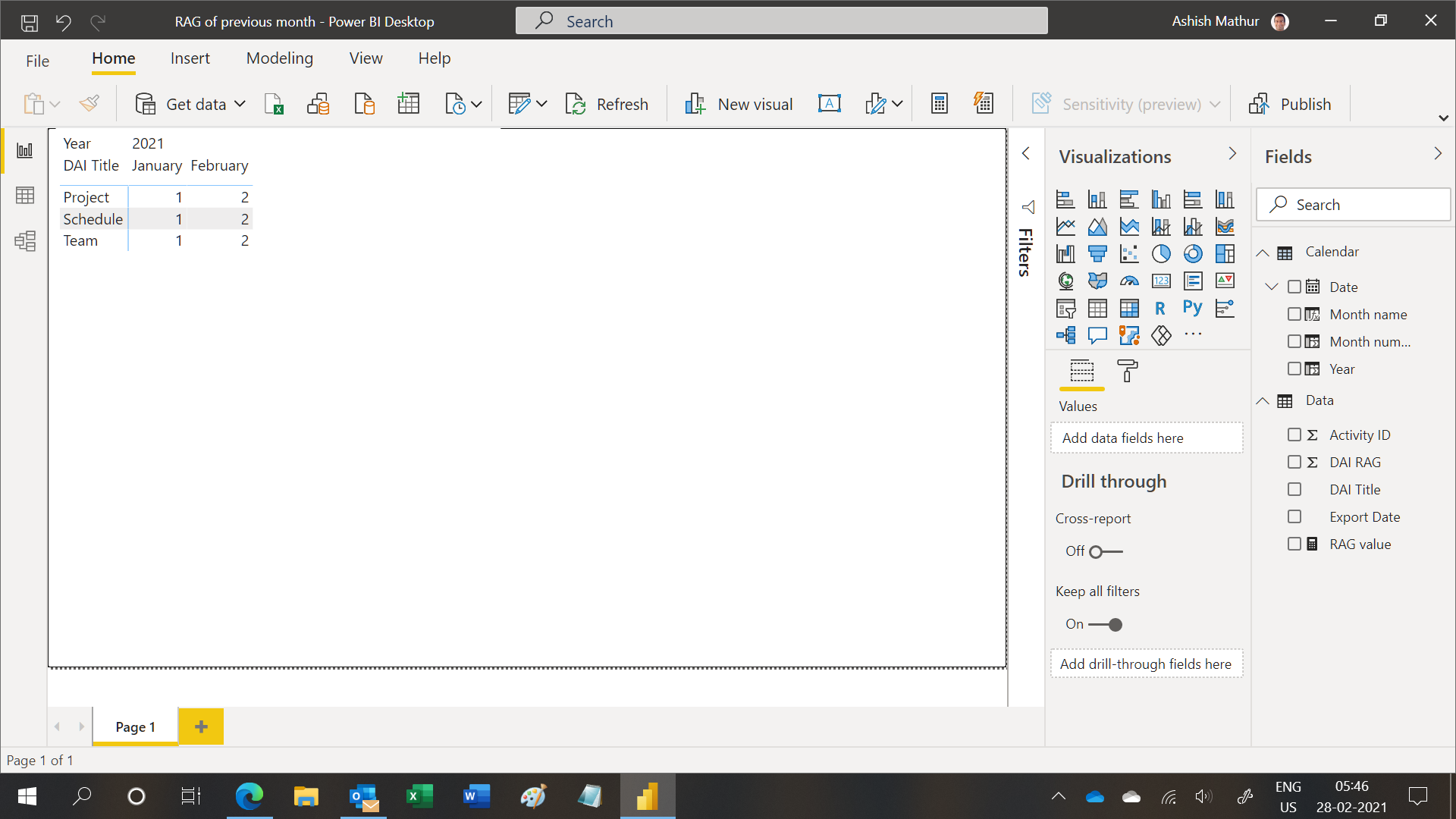Viewport: 1456px width, 819px height.
Task: Open the Insert ribbon tab
Action: (x=190, y=58)
